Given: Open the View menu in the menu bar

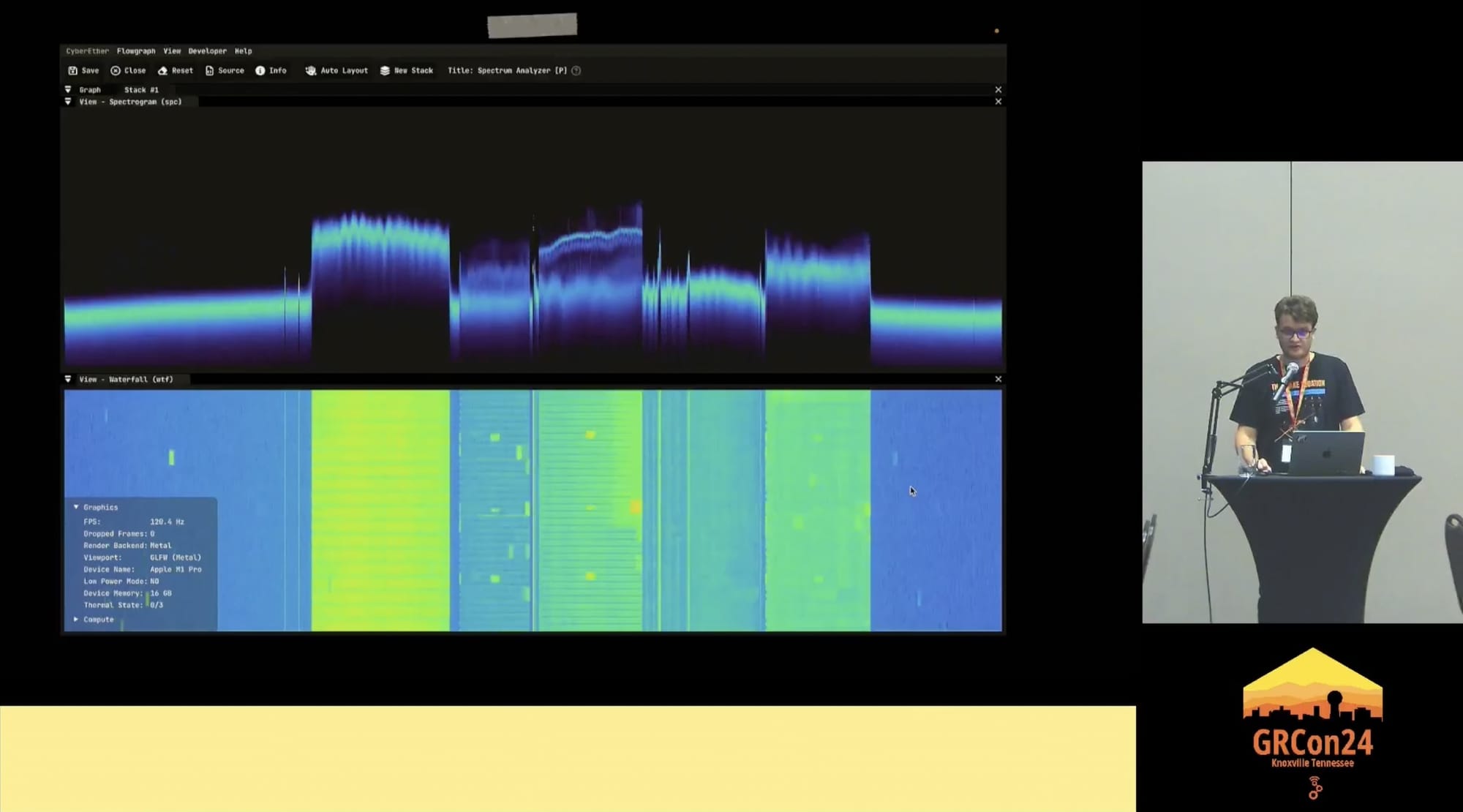Looking at the screenshot, I should tap(171, 51).
